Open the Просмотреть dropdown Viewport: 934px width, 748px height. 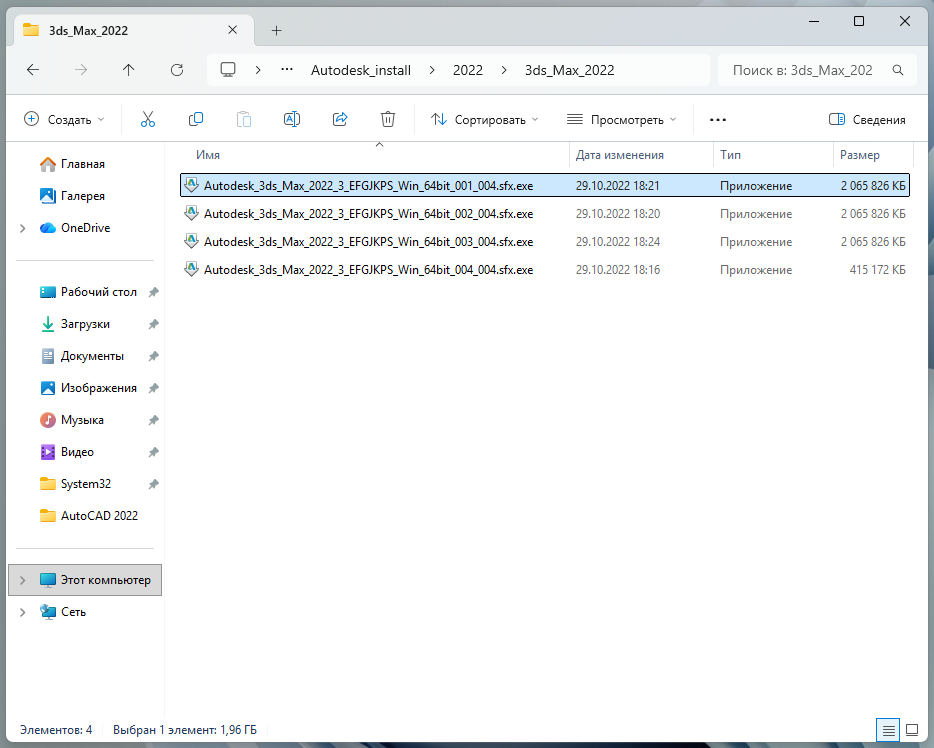[x=621, y=120]
